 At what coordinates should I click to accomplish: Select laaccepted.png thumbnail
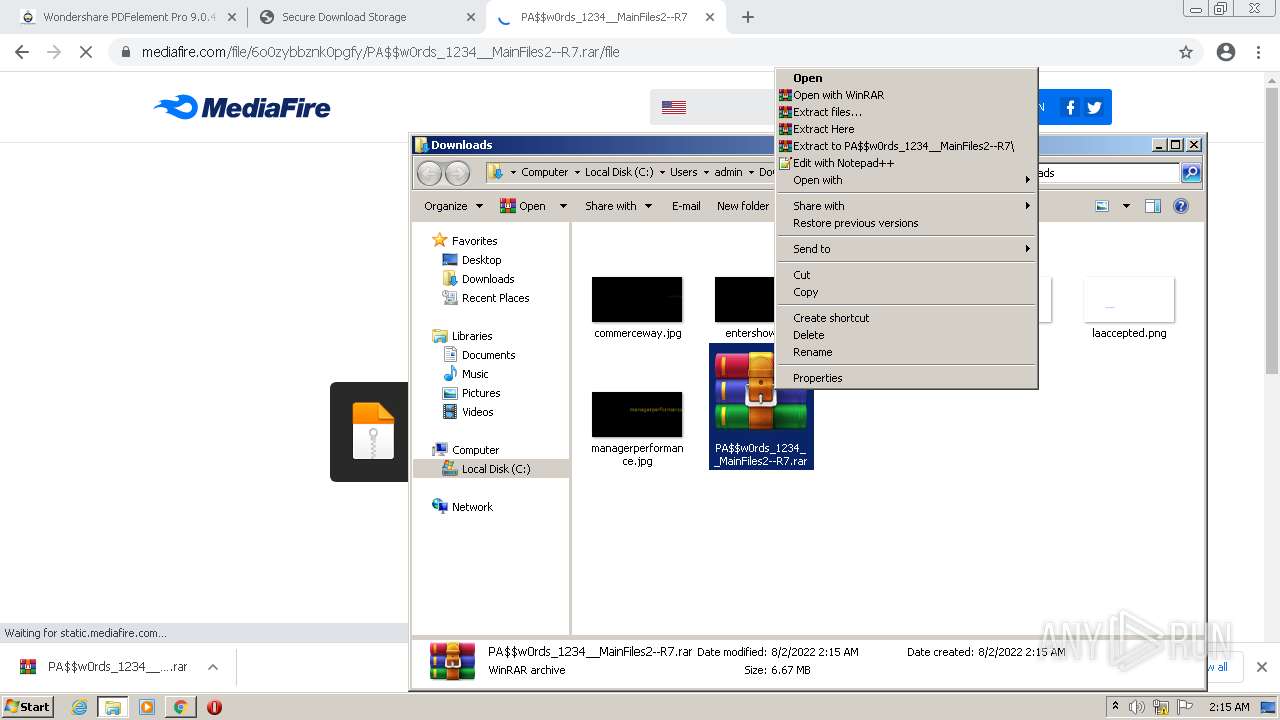coord(1129,300)
